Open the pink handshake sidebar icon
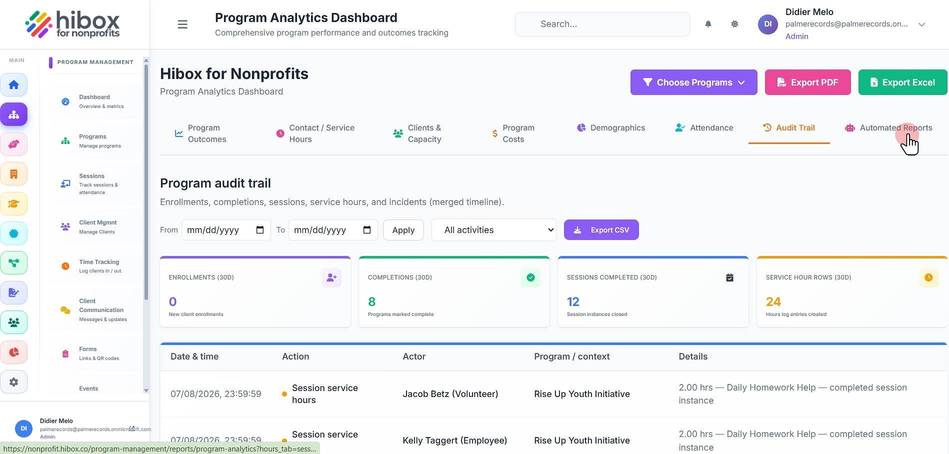 coord(14,144)
